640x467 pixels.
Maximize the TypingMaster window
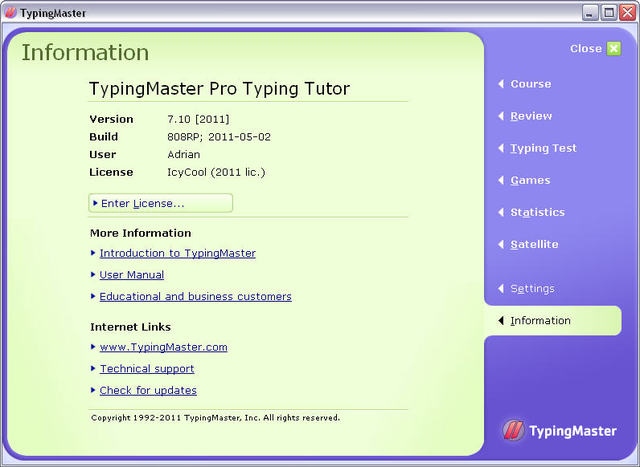pos(609,13)
